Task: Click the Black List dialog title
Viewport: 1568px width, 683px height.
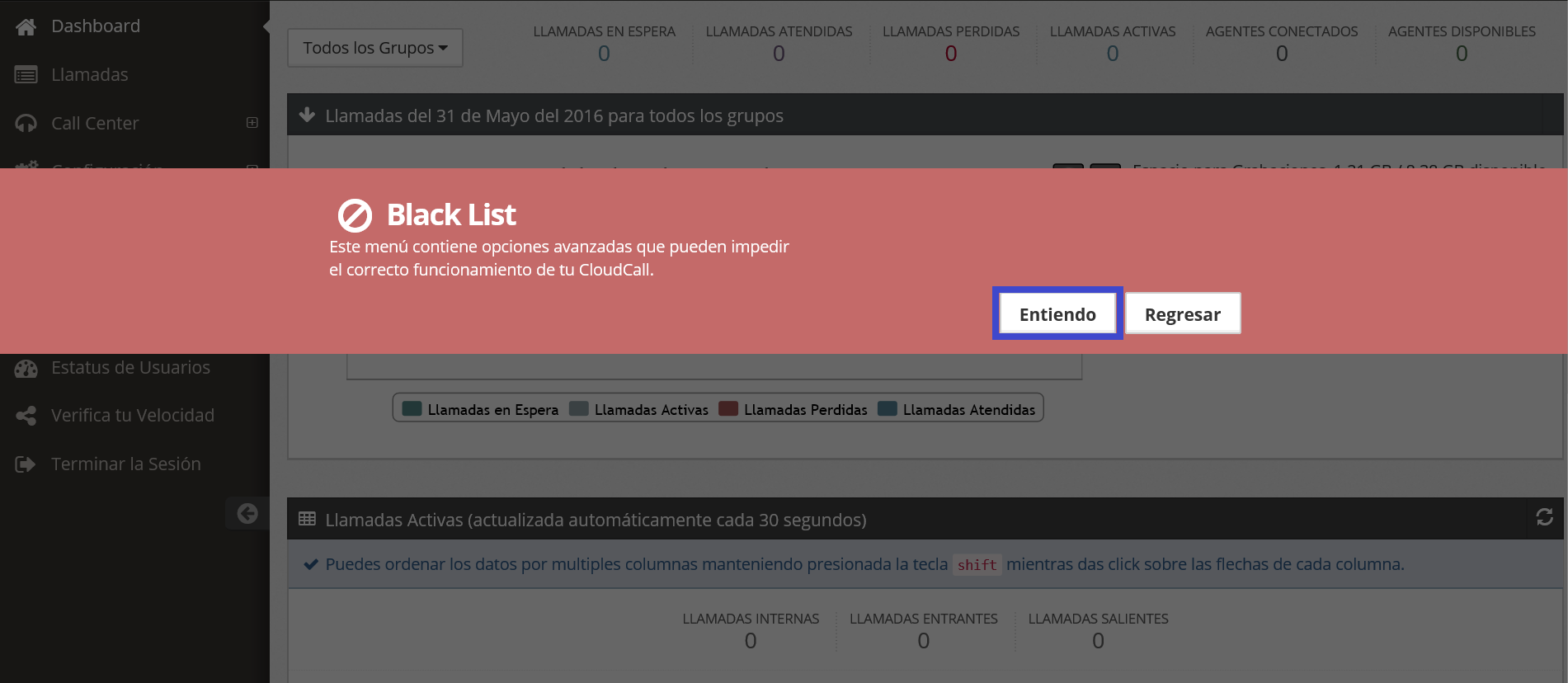Action: [451, 215]
